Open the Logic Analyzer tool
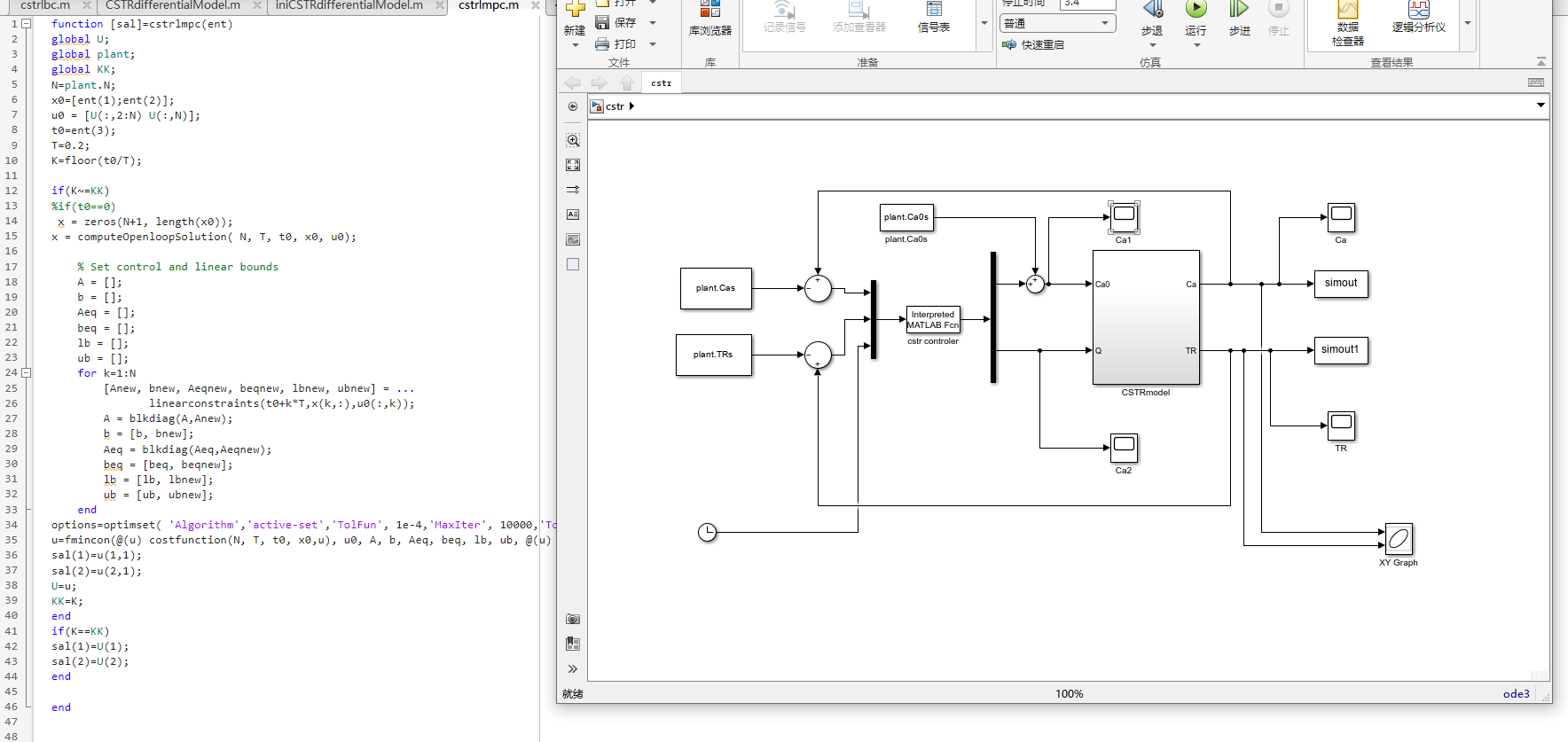The width and height of the screenshot is (1568, 742). [1418, 16]
